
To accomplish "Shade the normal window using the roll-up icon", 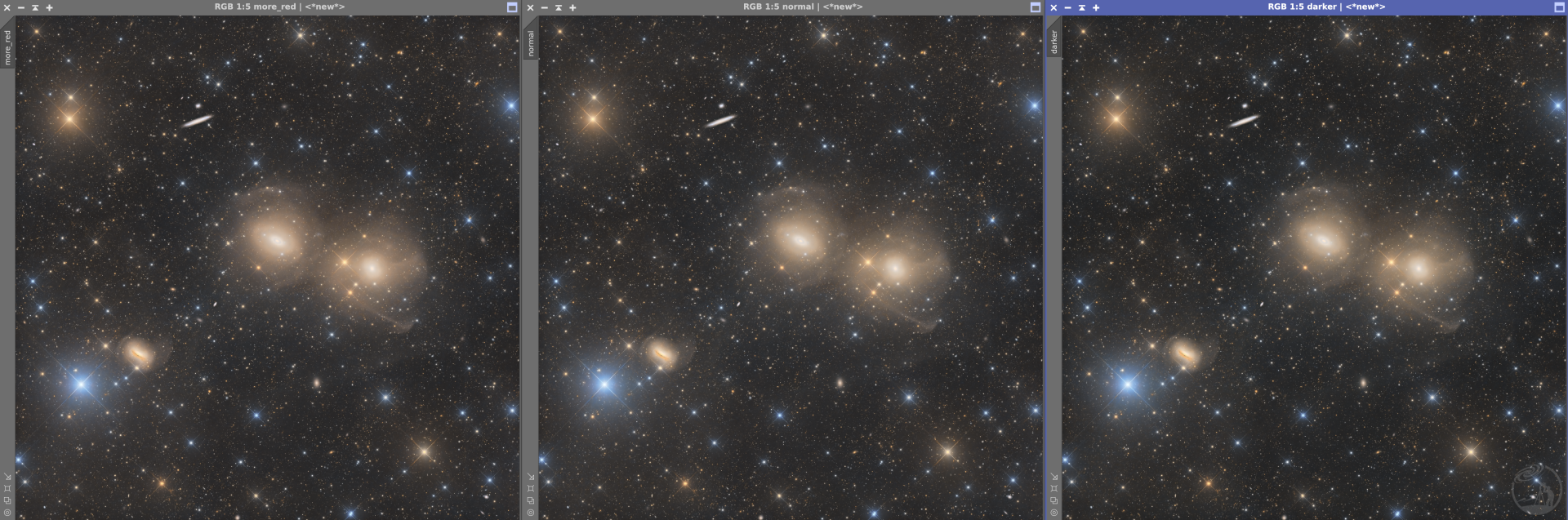I will coord(559,7).
